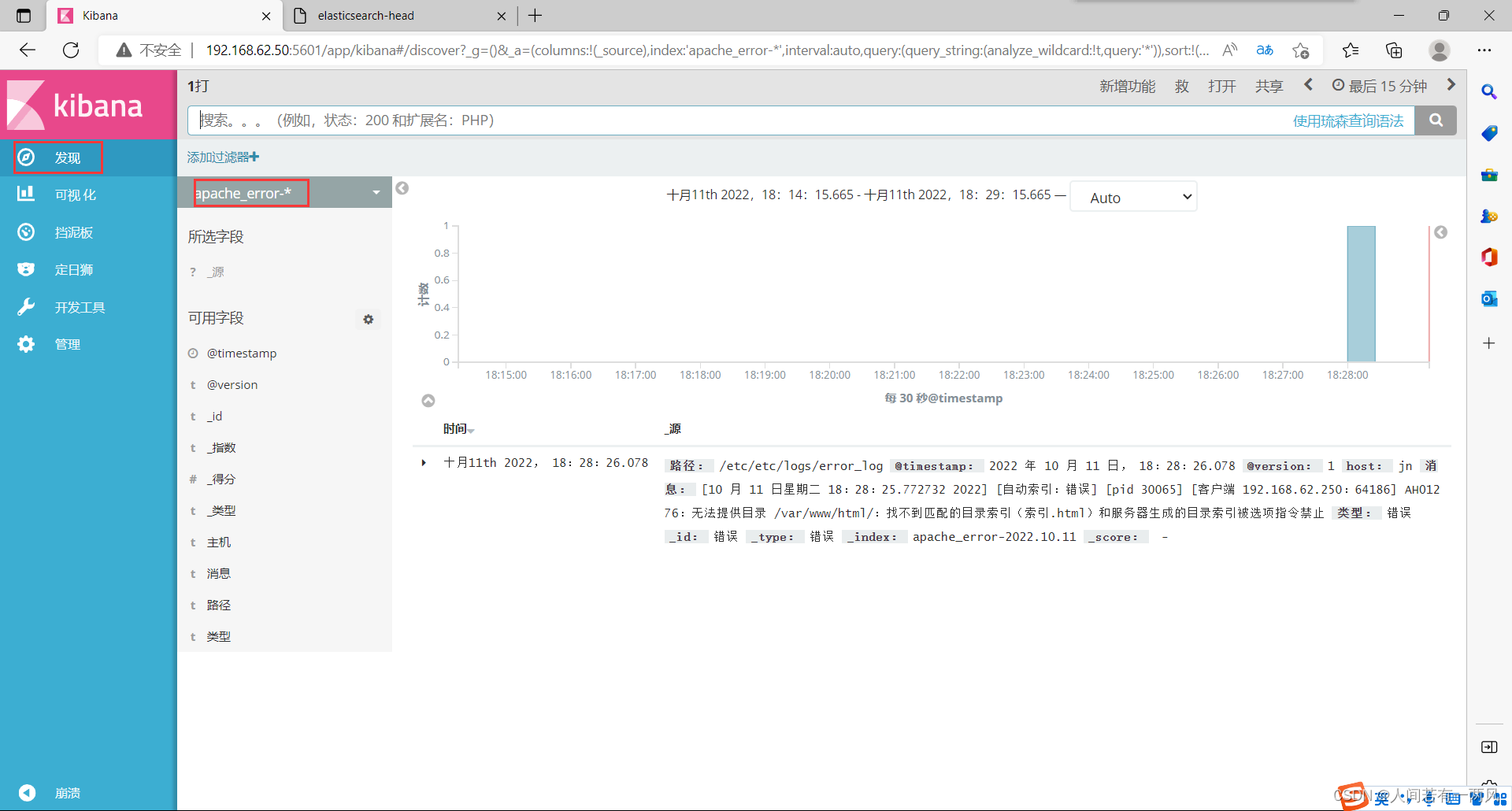1512x811 pixels.
Task: Add page to favorites star icon
Action: [x=1301, y=50]
